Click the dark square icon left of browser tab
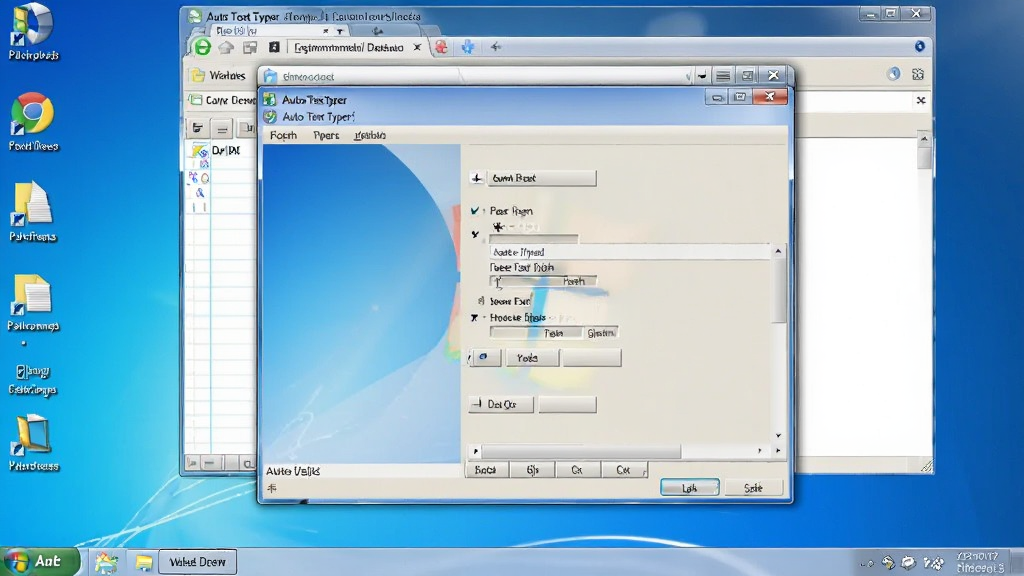 [274, 47]
